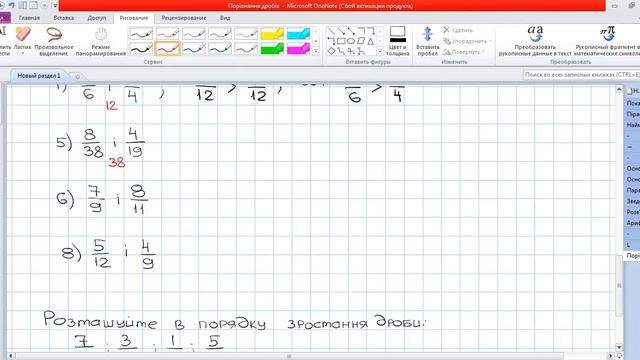The height and width of the screenshot is (360, 640).
Task: Toggle dock to desktop quick access icon
Action: coord(23,5)
